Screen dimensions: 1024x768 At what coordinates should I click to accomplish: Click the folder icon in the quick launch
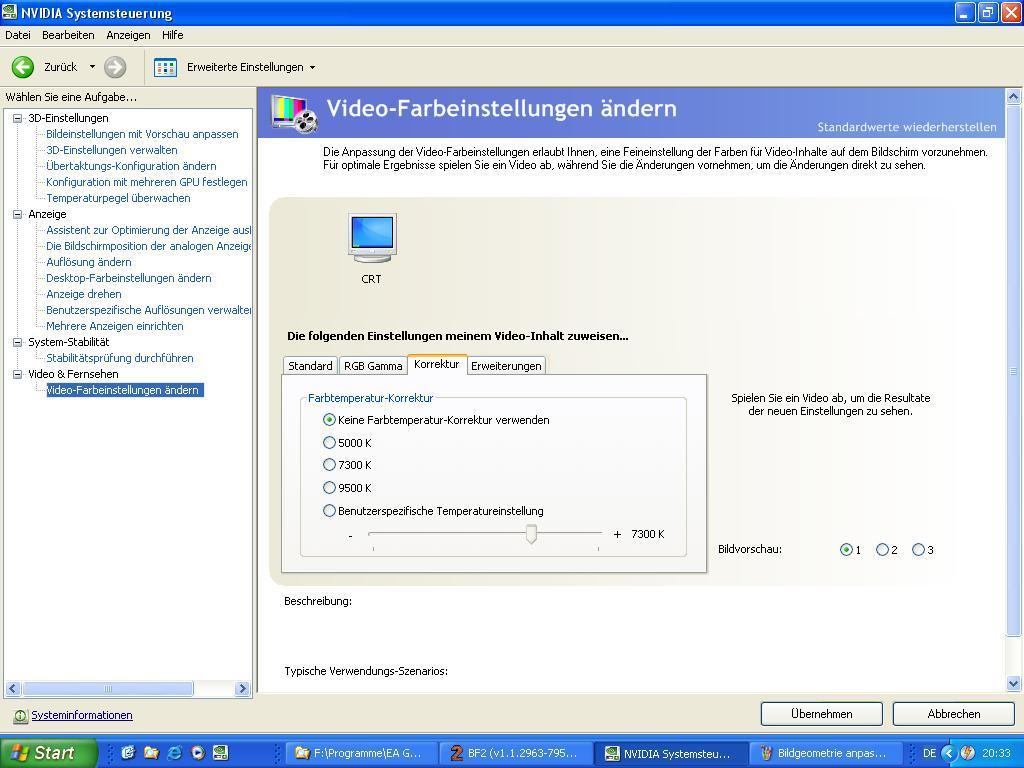point(152,753)
